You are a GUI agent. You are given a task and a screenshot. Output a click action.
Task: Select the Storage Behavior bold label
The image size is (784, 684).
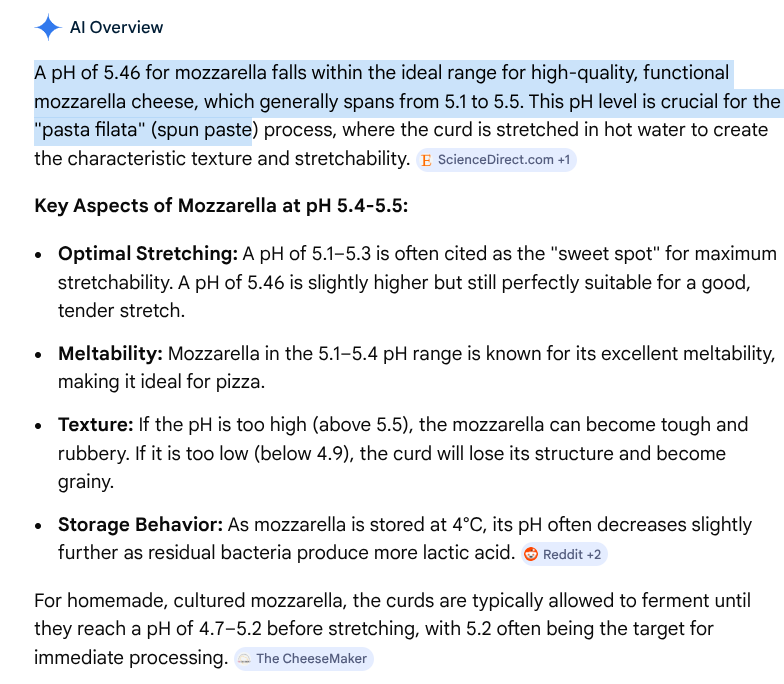pos(140,525)
